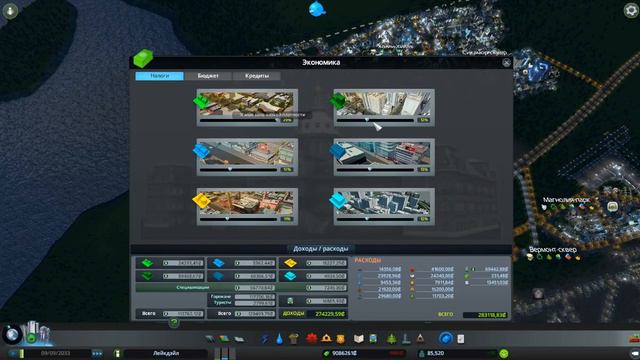Click the cyan office income icon
Viewport: 640px width, 360px height.
click(x=290, y=276)
